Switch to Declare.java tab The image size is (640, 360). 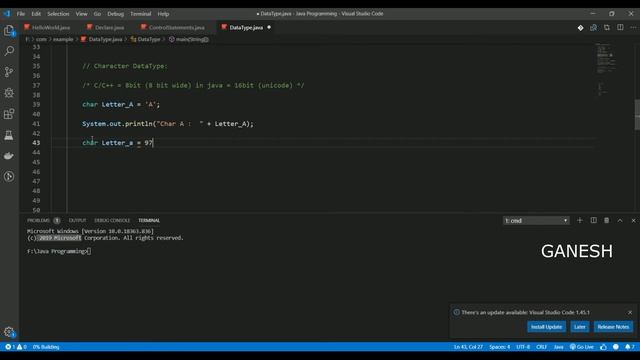click(x=106, y=27)
